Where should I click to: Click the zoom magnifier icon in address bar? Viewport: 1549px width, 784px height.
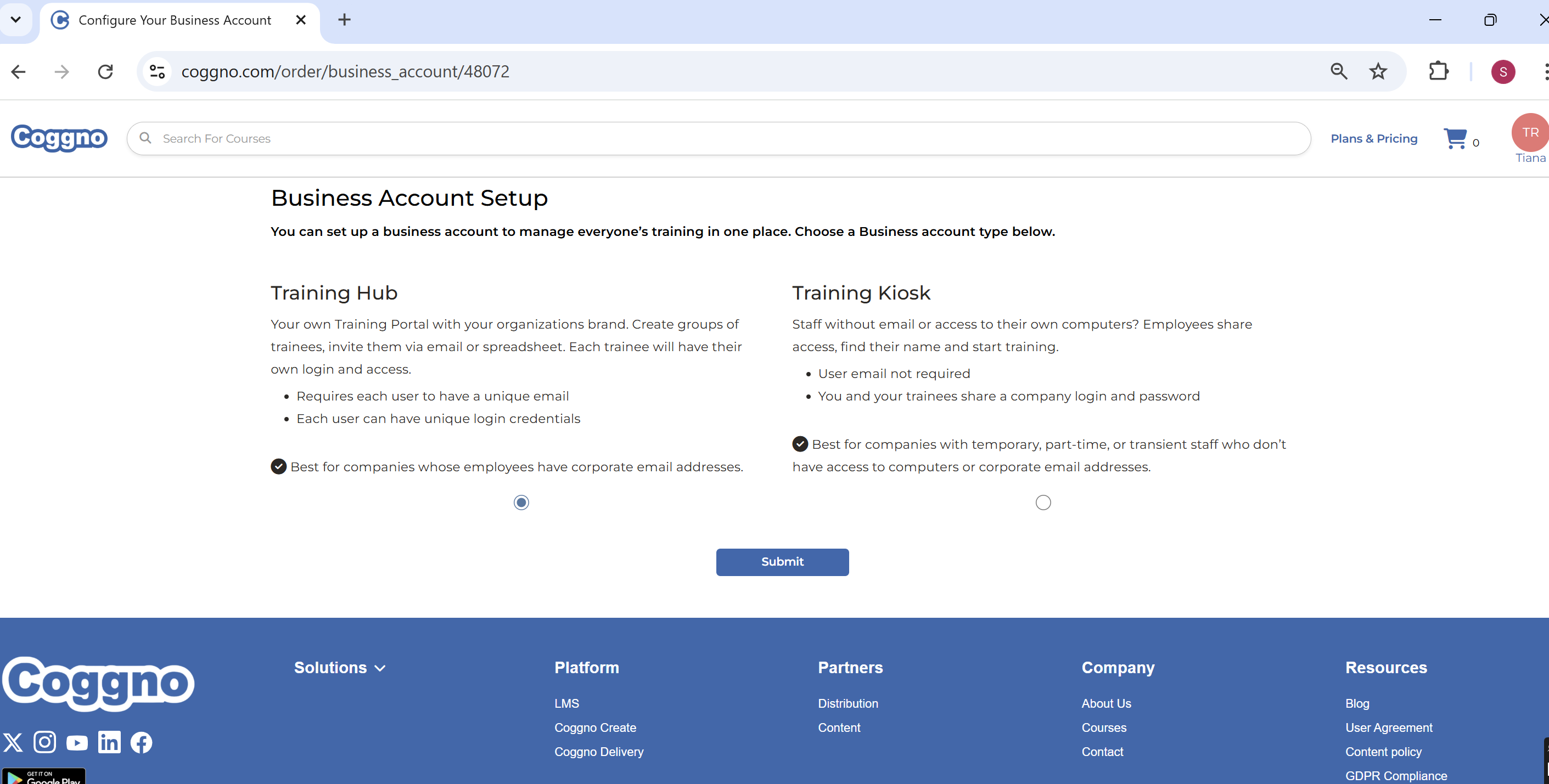[1339, 71]
